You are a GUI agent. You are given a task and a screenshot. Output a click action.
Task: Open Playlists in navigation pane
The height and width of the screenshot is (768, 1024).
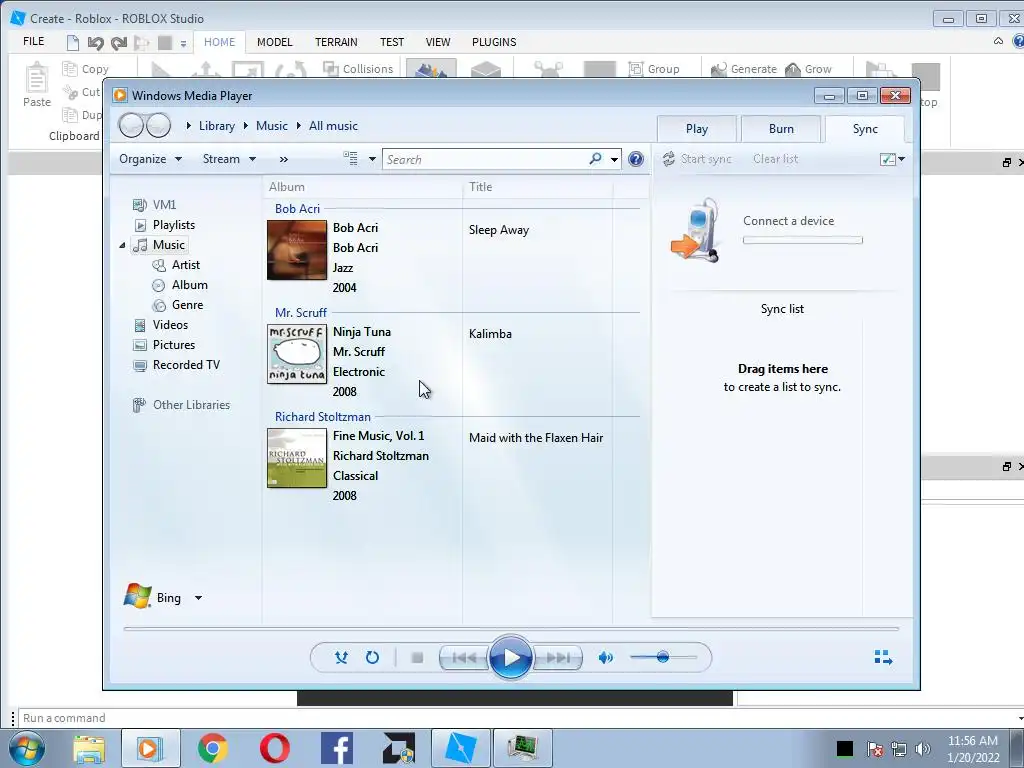point(165,225)
